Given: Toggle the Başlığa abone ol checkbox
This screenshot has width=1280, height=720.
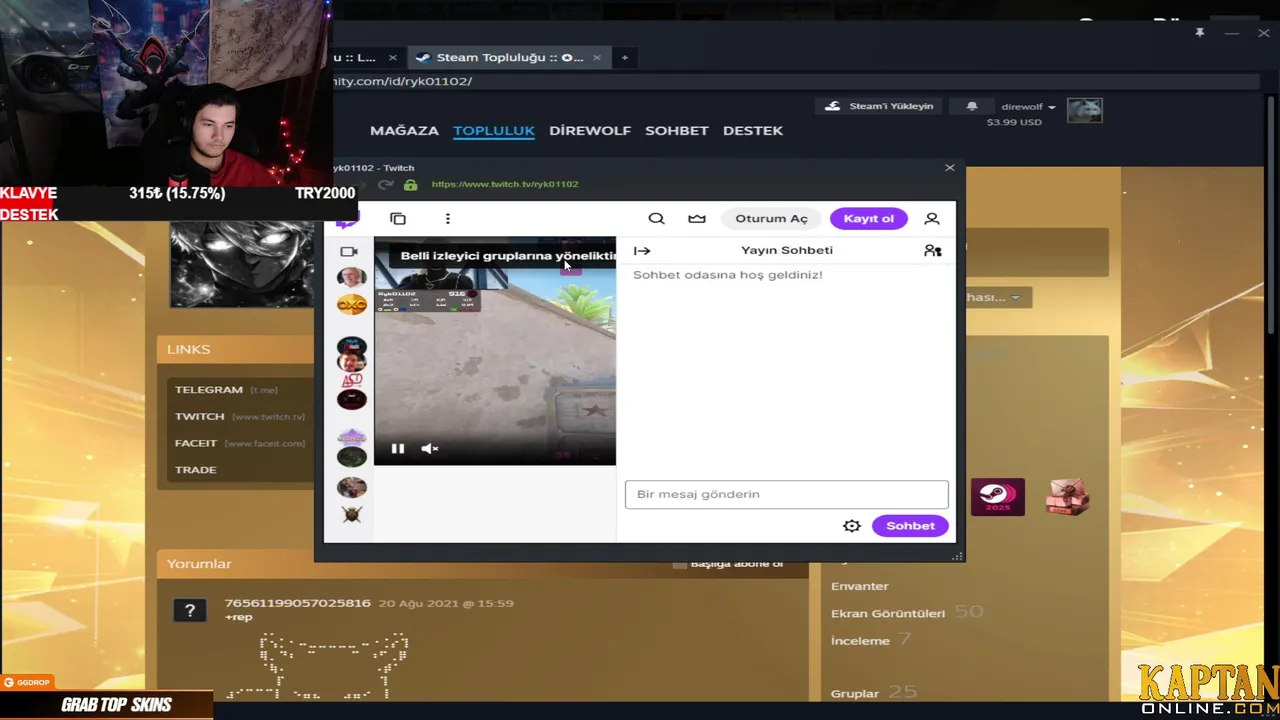Looking at the screenshot, I should (x=680, y=564).
